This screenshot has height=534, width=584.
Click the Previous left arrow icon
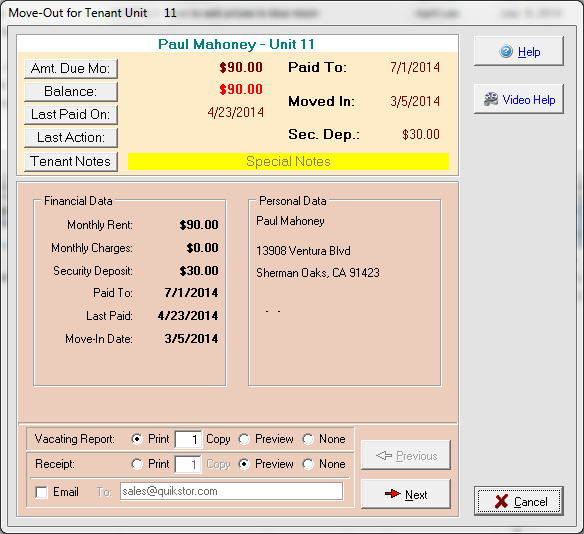pos(384,455)
